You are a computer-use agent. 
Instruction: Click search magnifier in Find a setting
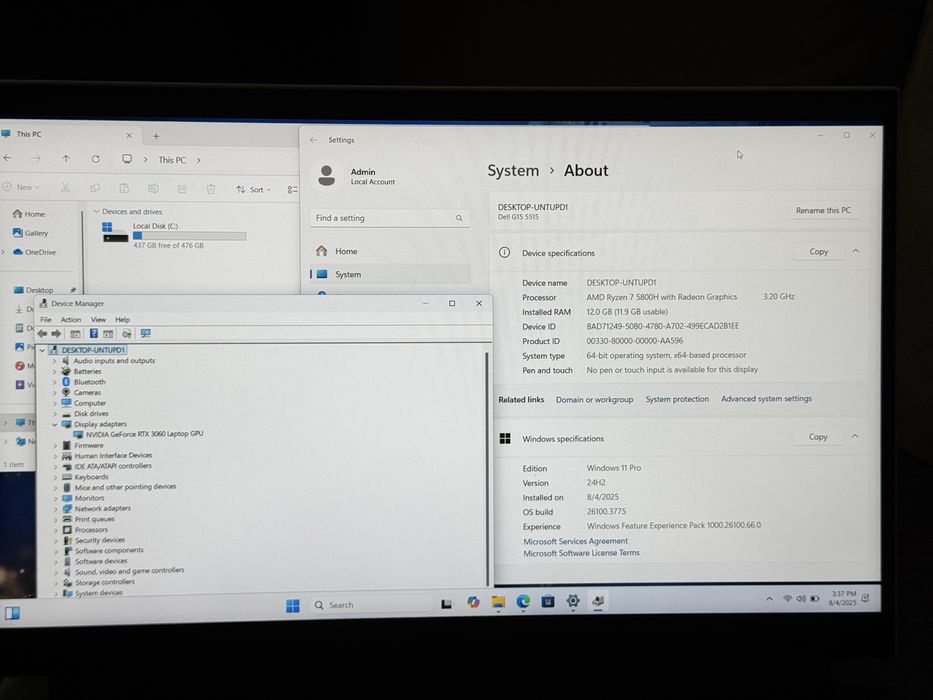[x=459, y=218]
